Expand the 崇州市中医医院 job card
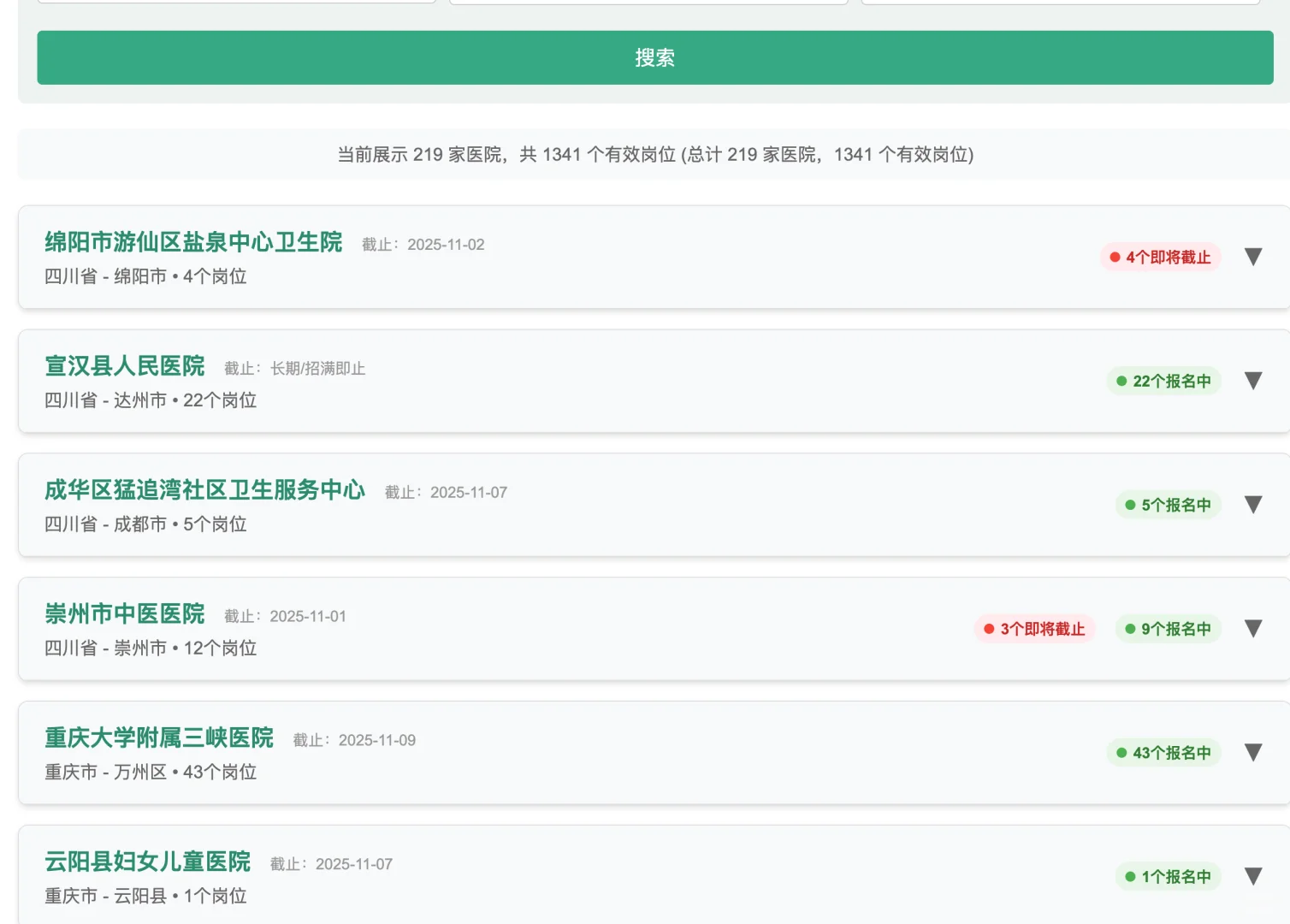Viewport: 1290px width, 924px height. [1253, 629]
